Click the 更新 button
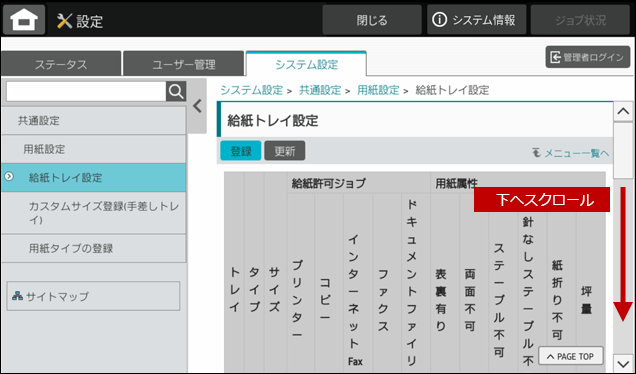Screen dimensions: 636x374 click(x=285, y=151)
